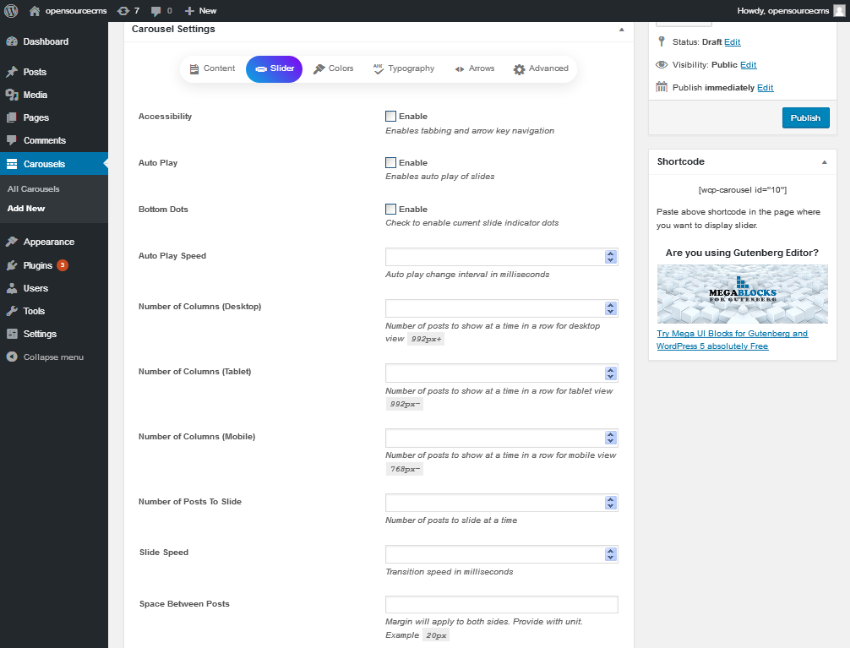Open the user avatar in admin bar
The height and width of the screenshot is (648, 850).
(x=839, y=10)
